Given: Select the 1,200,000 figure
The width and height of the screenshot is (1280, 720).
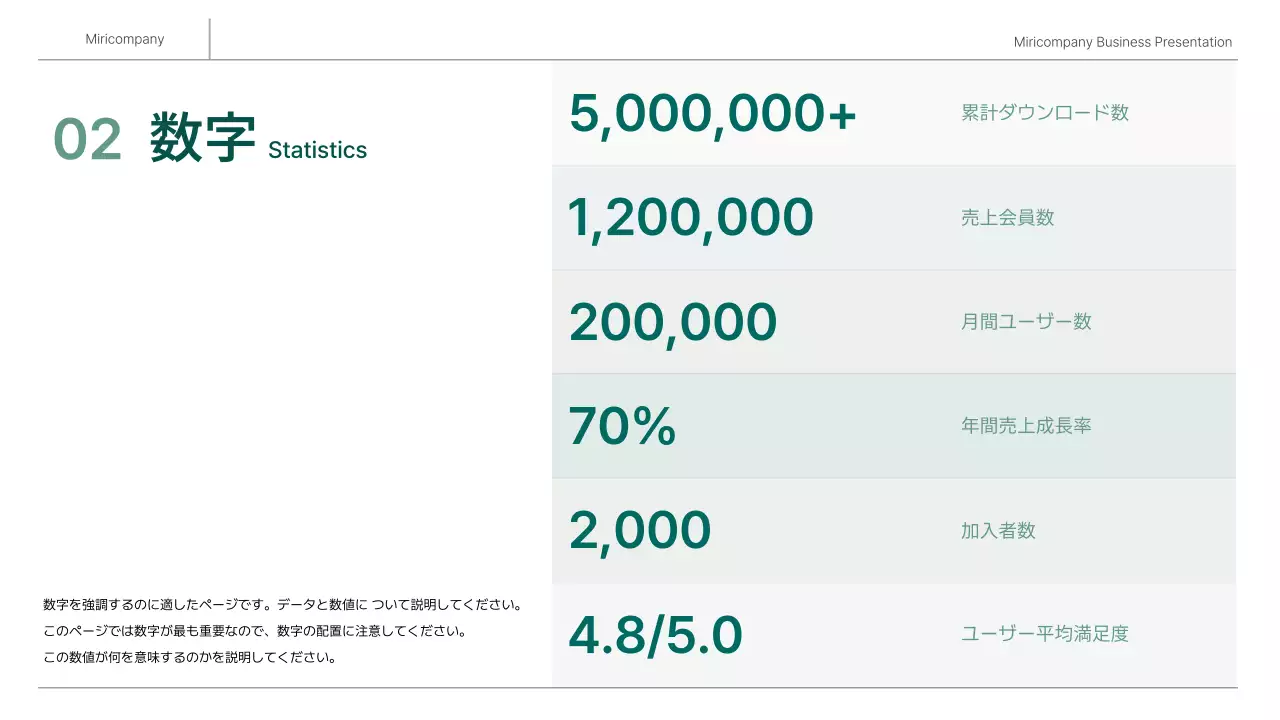Looking at the screenshot, I should click(x=690, y=218).
